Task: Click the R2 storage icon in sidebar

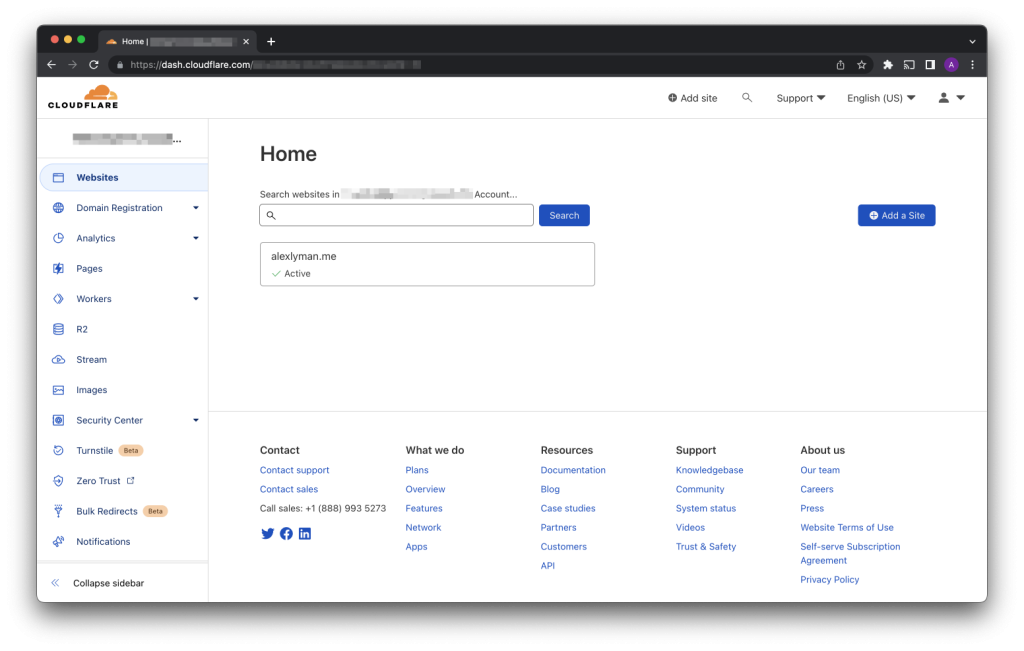Action: click(x=58, y=329)
